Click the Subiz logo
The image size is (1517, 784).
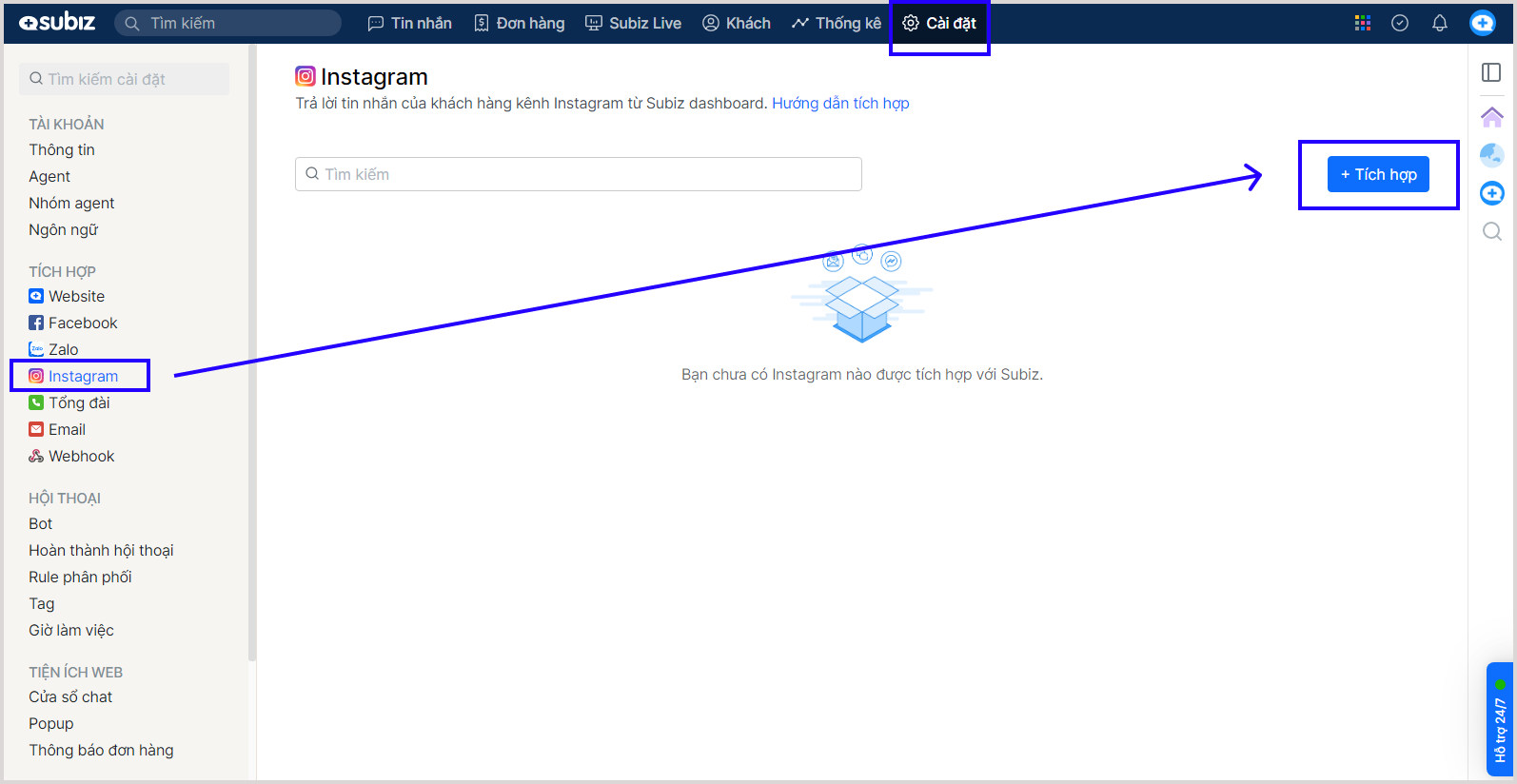pos(57,23)
